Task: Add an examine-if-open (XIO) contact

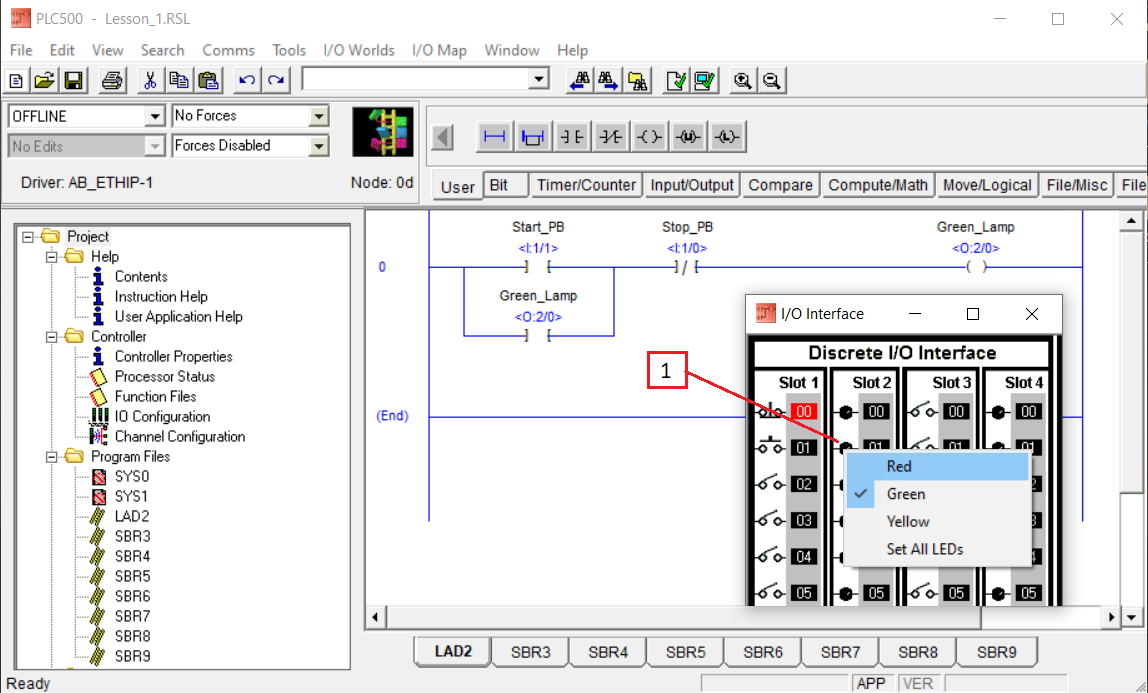Action: pyautogui.click(x=611, y=137)
